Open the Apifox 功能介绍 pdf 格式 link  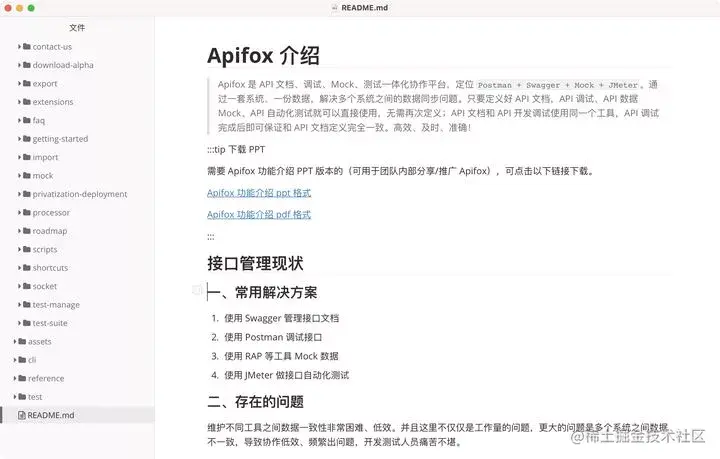pos(259,214)
